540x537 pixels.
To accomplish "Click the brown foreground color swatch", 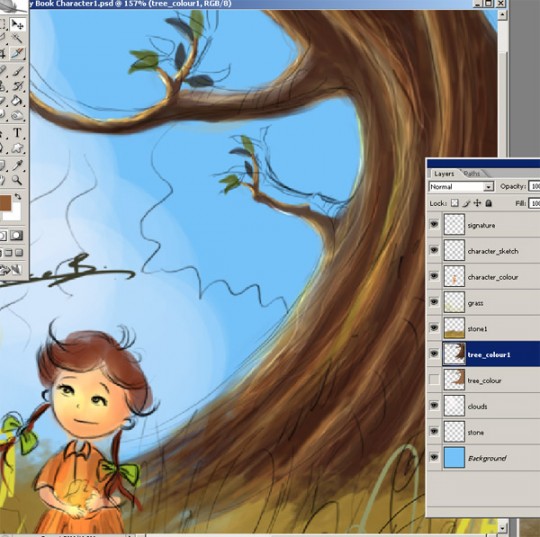I will pos(5,203).
